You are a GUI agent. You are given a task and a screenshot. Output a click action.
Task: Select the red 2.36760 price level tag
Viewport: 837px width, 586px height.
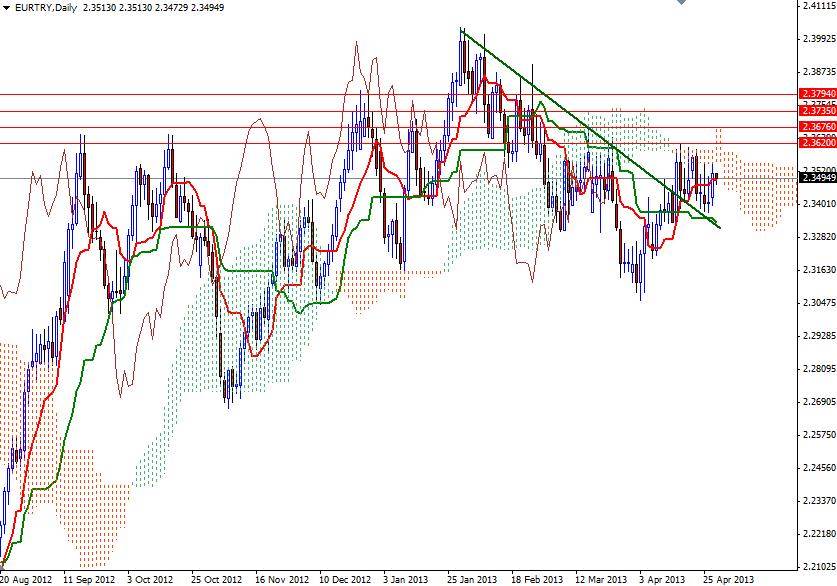coord(815,125)
